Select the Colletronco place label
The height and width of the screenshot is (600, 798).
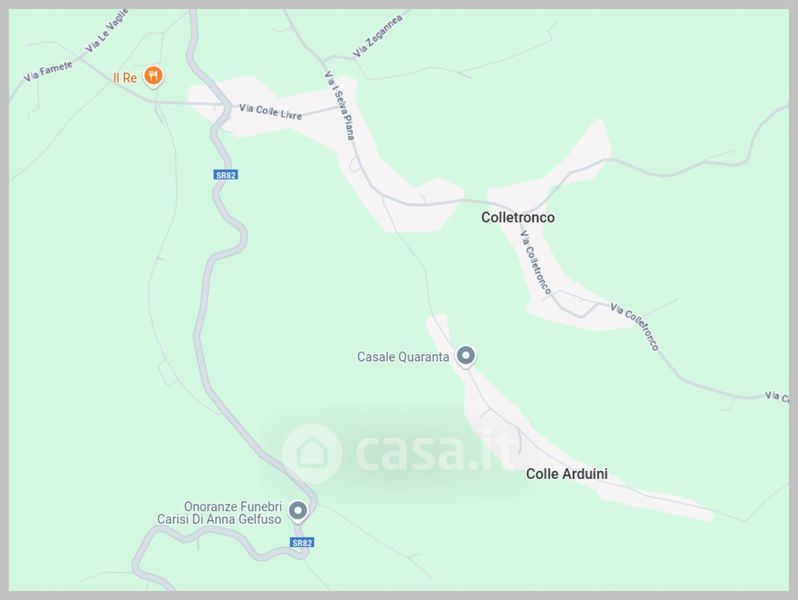point(518,217)
